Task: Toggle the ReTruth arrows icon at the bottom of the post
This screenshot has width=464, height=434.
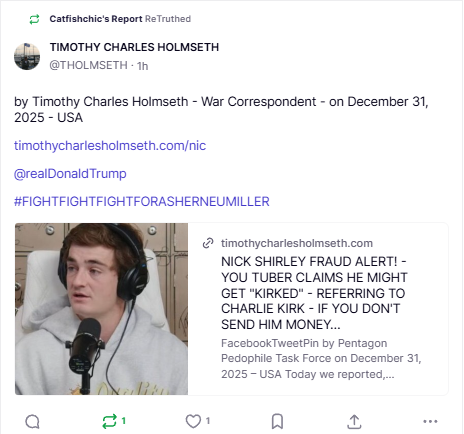Action: tap(109, 421)
